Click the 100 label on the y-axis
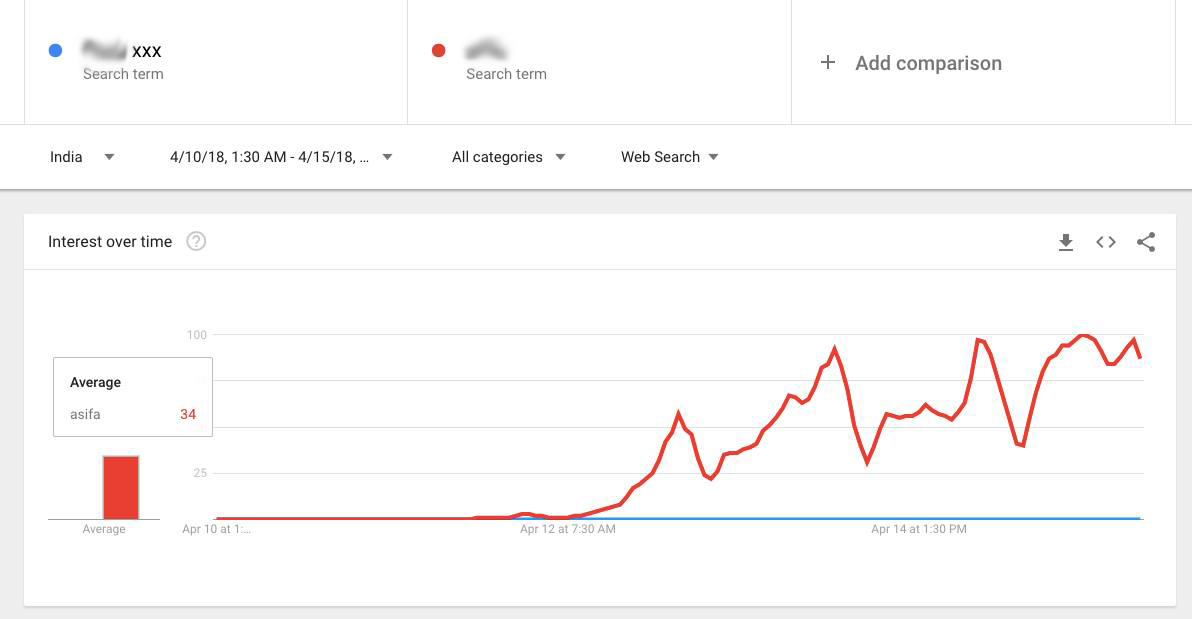 [x=196, y=334]
